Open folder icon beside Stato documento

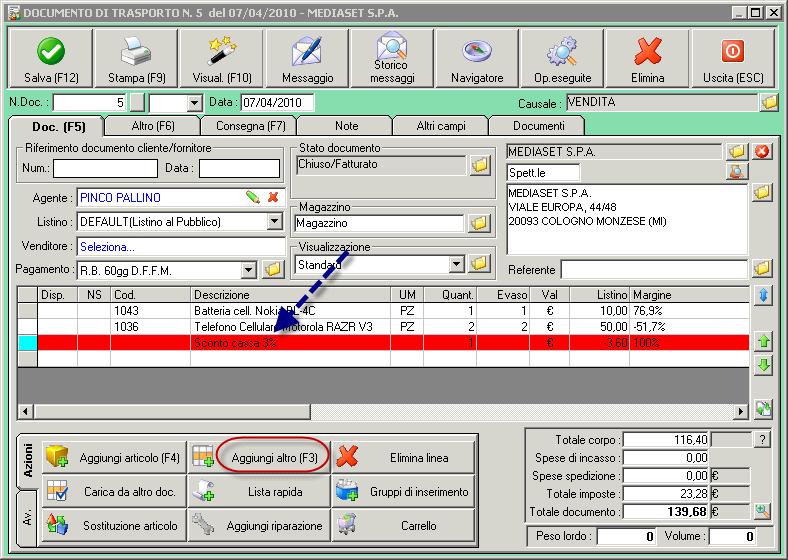[x=480, y=164]
